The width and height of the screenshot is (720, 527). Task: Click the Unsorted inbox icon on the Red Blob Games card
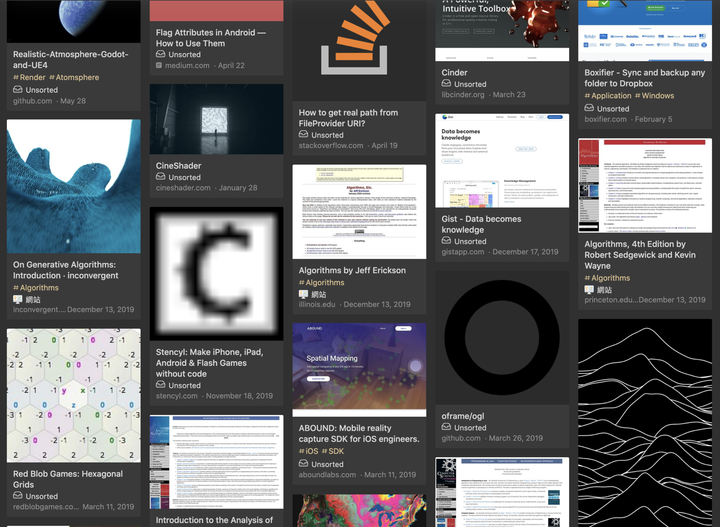17,496
